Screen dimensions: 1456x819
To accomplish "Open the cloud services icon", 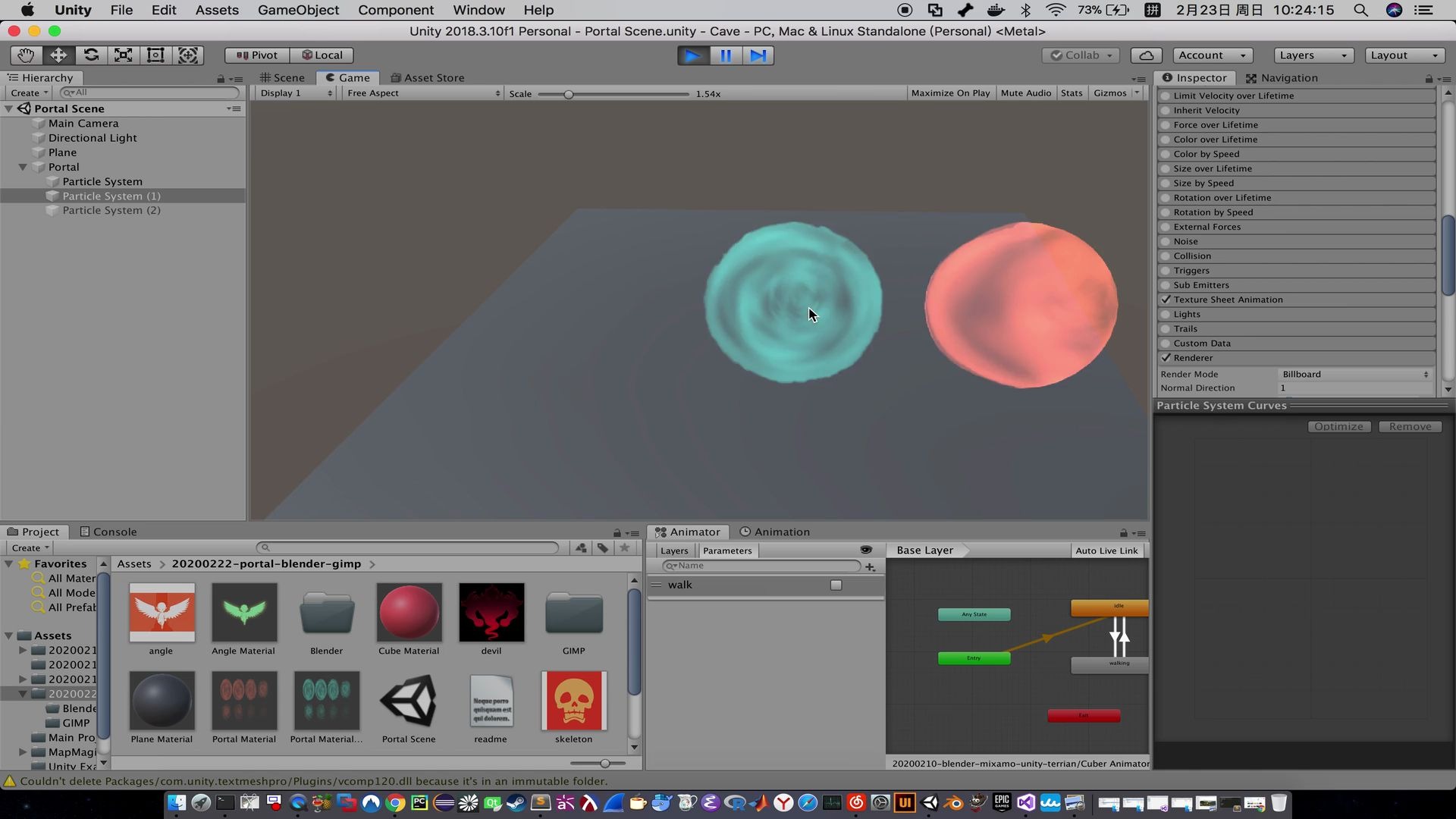I will [1147, 55].
